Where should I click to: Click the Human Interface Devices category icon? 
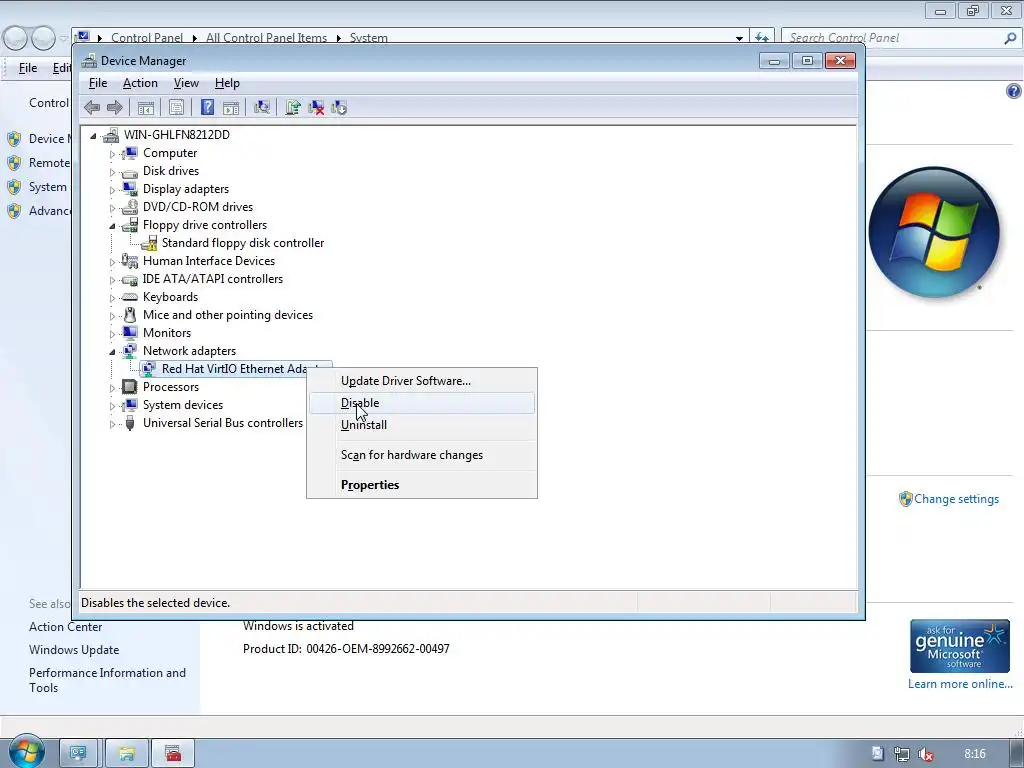(129, 261)
